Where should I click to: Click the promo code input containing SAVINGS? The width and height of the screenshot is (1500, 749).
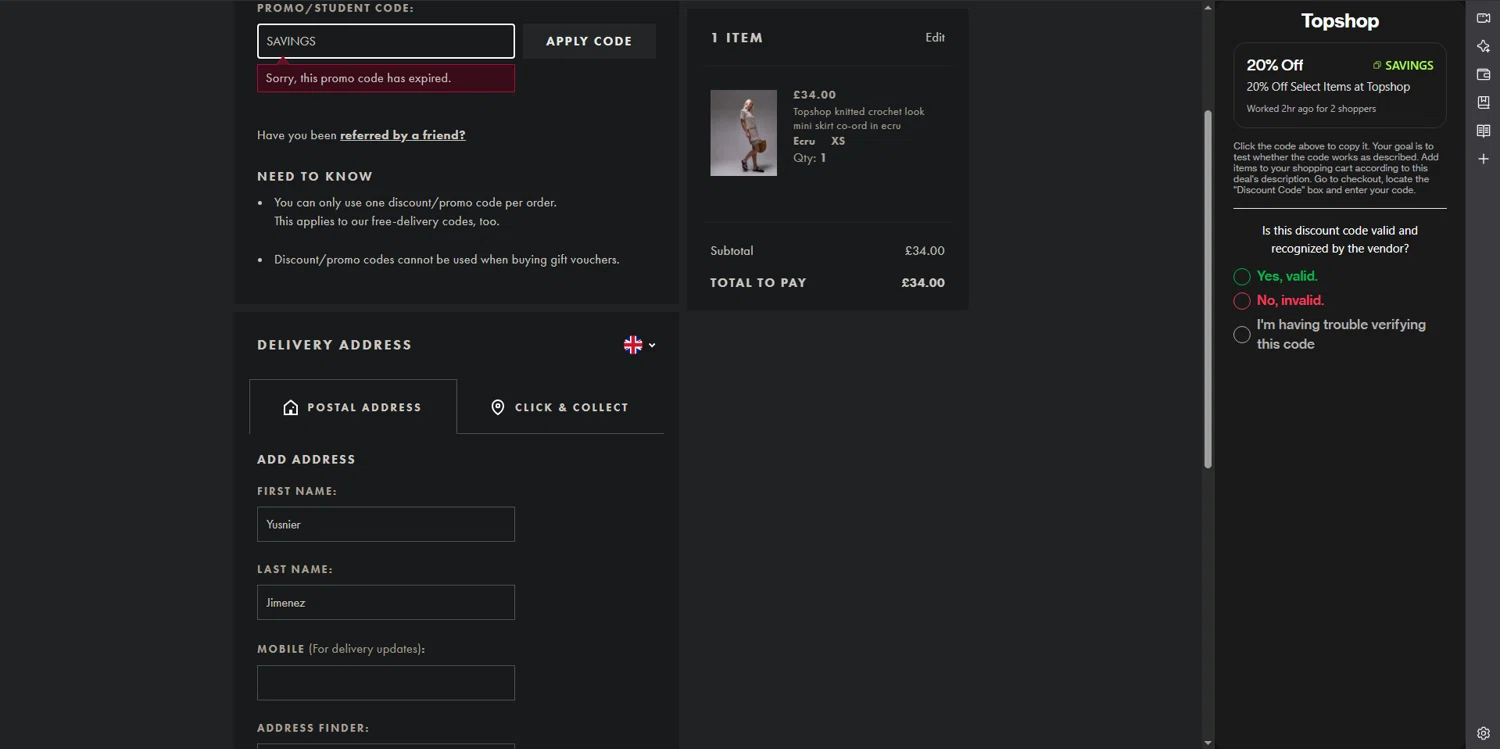(386, 41)
